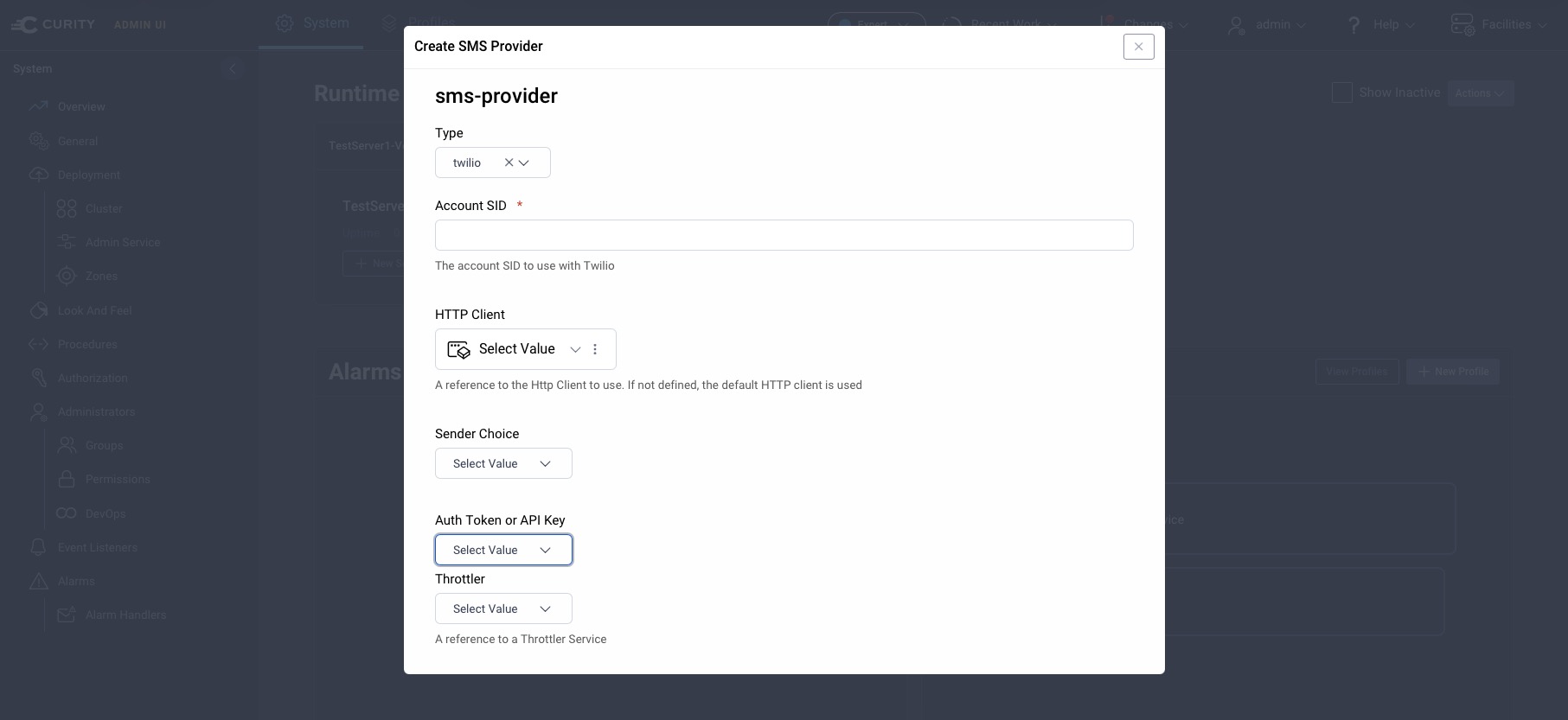Open Authorization in the sidebar
This screenshot has width=1568, height=720.
pos(93,378)
